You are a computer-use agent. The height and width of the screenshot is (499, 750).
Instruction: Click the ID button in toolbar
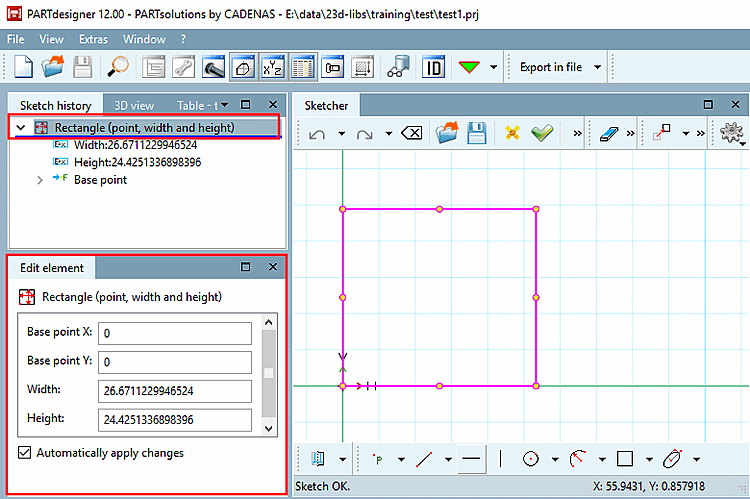tap(433, 67)
